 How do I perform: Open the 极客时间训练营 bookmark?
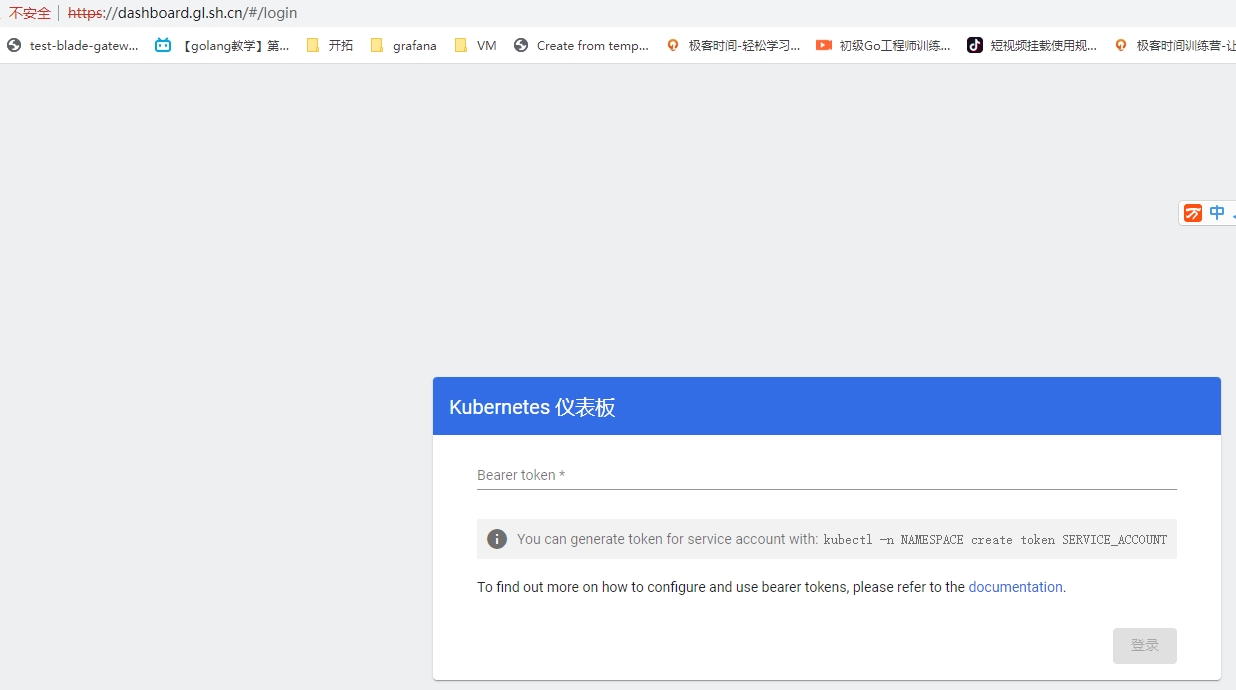(1176, 45)
